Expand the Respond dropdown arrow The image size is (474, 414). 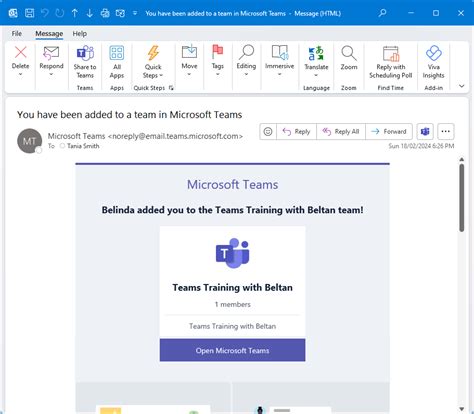click(x=51, y=74)
